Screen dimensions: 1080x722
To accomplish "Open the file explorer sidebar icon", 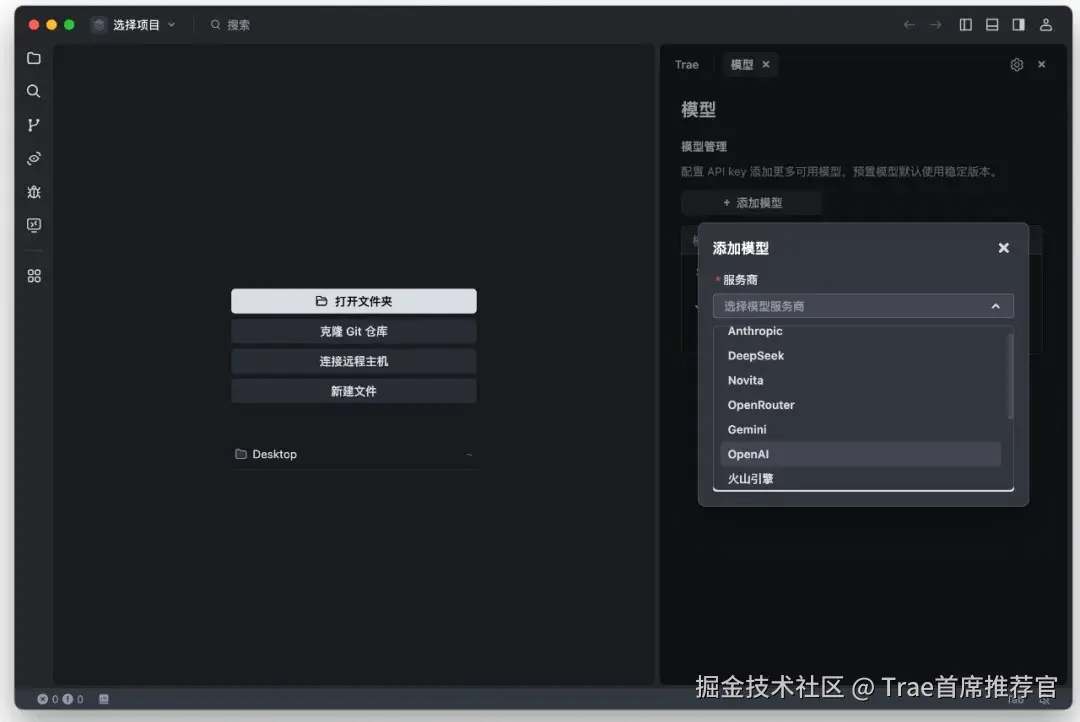I will [33, 58].
